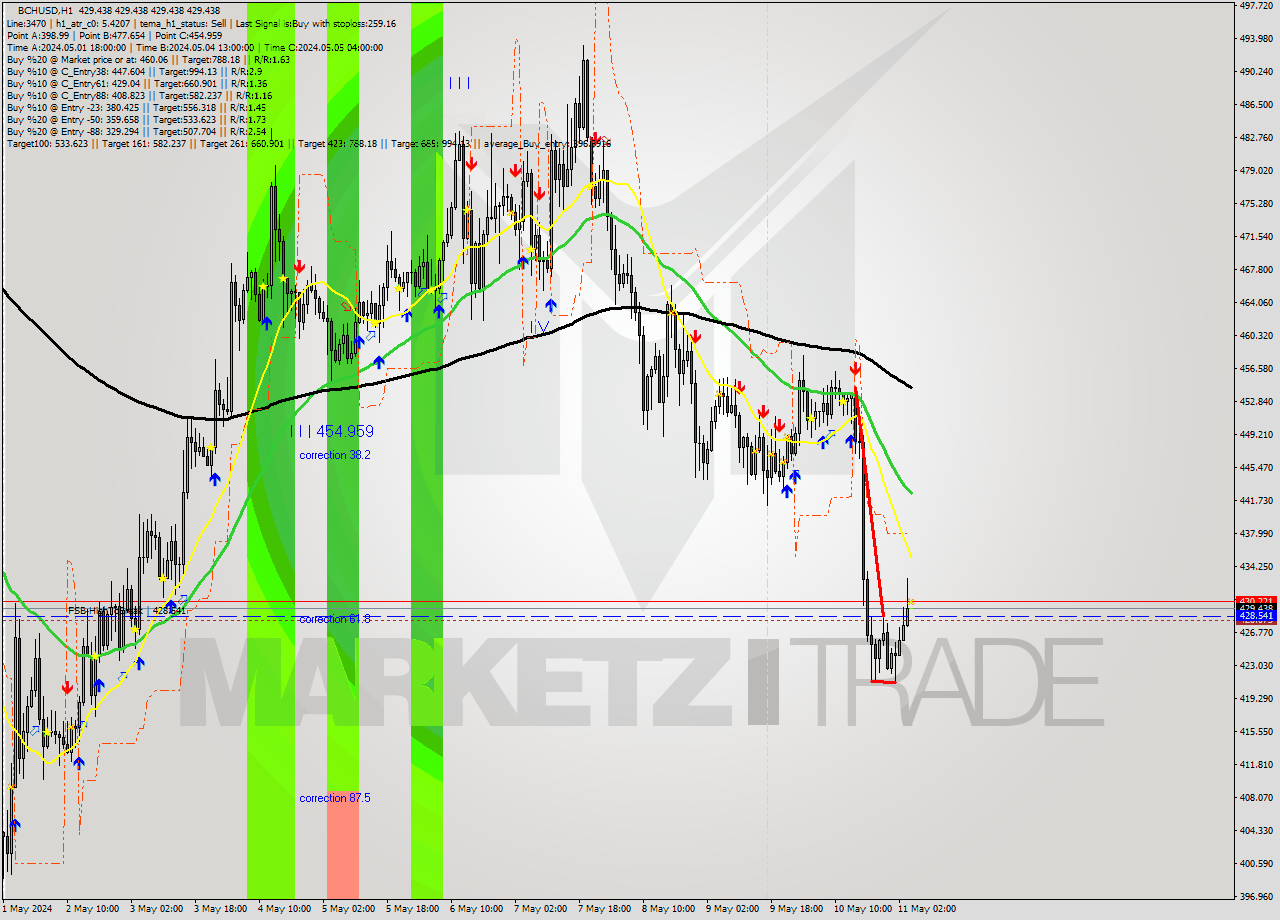Click 'Time B:2024.05.04 13:00:00' text
Viewport: 1280px width, 920px height.
pos(195,47)
